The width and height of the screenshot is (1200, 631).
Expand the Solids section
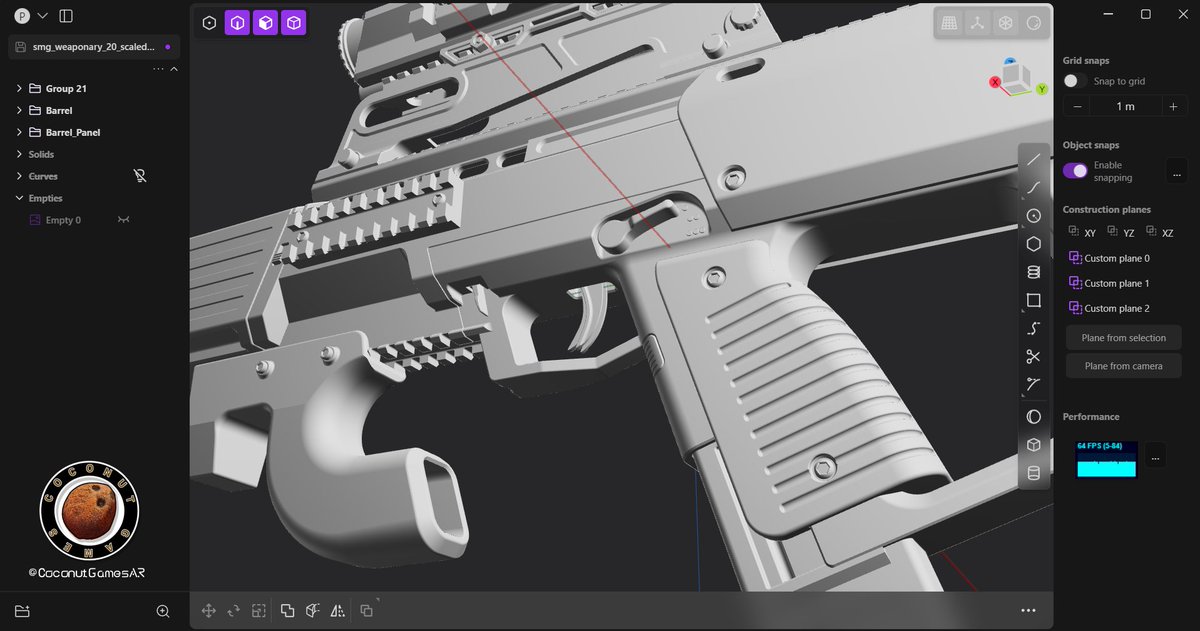point(19,154)
